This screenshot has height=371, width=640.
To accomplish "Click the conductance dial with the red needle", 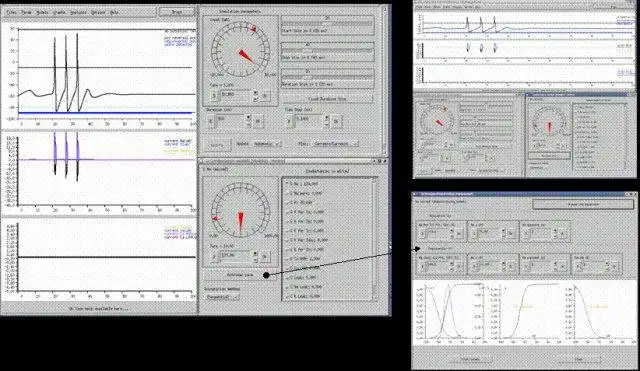I will [x=240, y=211].
